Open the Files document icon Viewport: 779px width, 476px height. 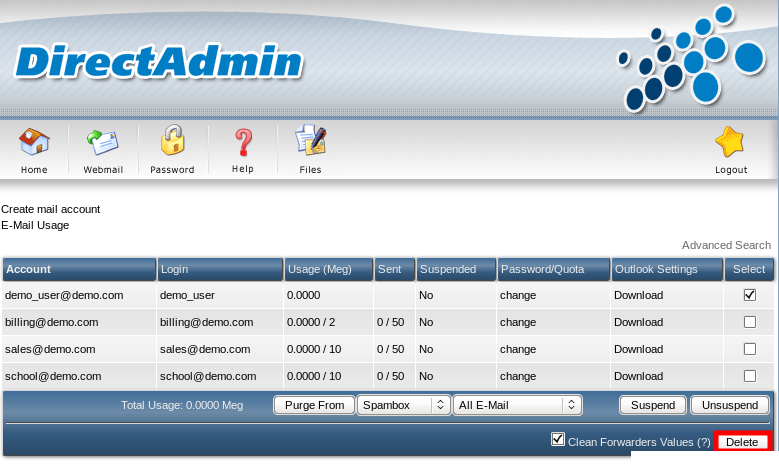click(x=311, y=140)
